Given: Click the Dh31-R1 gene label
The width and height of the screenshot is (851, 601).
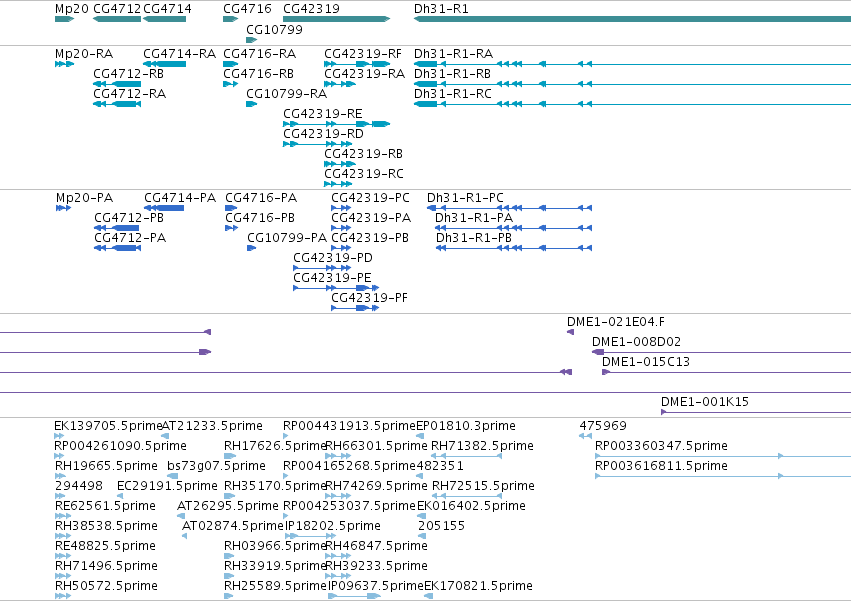Looking at the screenshot, I should coord(441,9).
